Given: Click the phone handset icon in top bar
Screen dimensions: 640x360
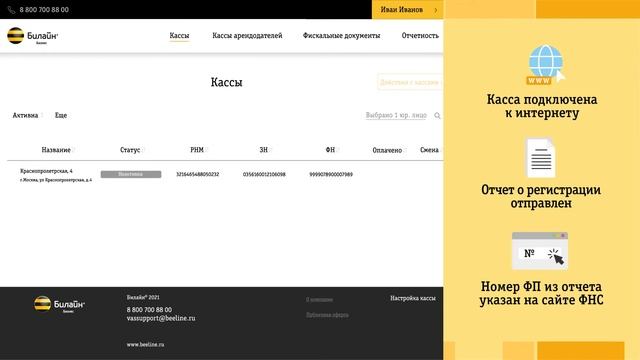Looking at the screenshot, I should point(11,10).
